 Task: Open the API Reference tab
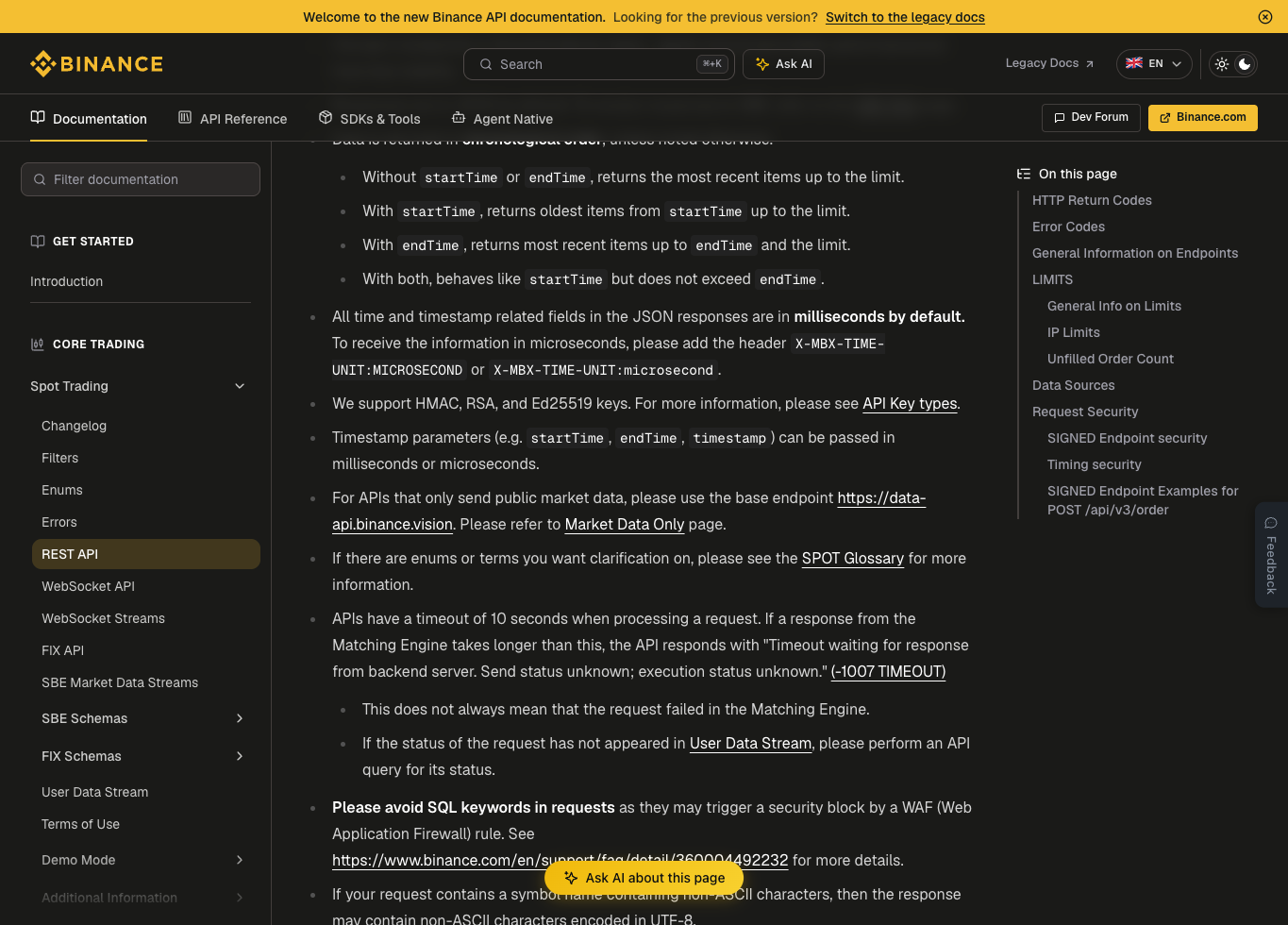pyautogui.click(x=232, y=118)
